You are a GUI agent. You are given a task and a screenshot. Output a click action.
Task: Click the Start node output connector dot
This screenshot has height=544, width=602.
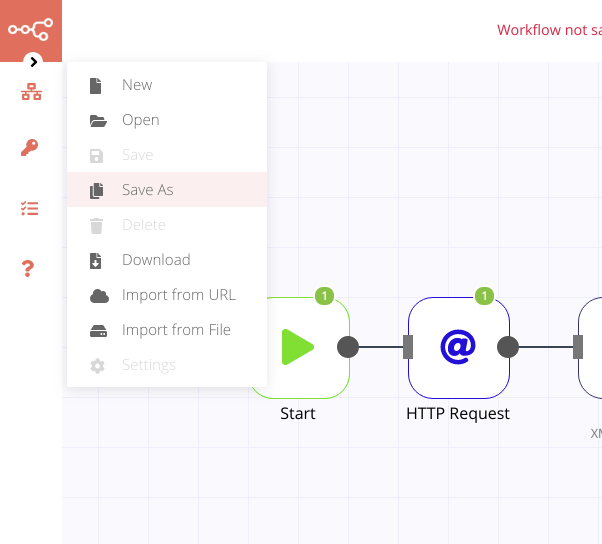348,347
